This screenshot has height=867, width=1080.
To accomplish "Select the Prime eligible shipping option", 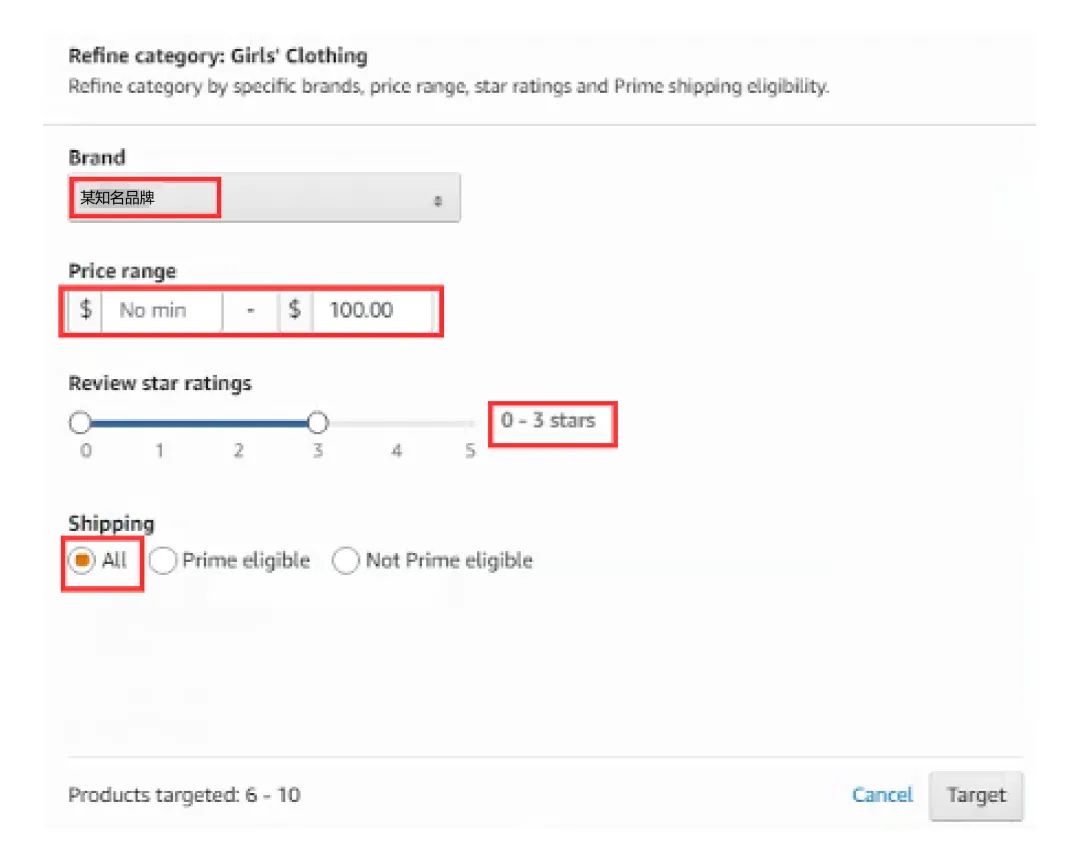I will point(162,561).
